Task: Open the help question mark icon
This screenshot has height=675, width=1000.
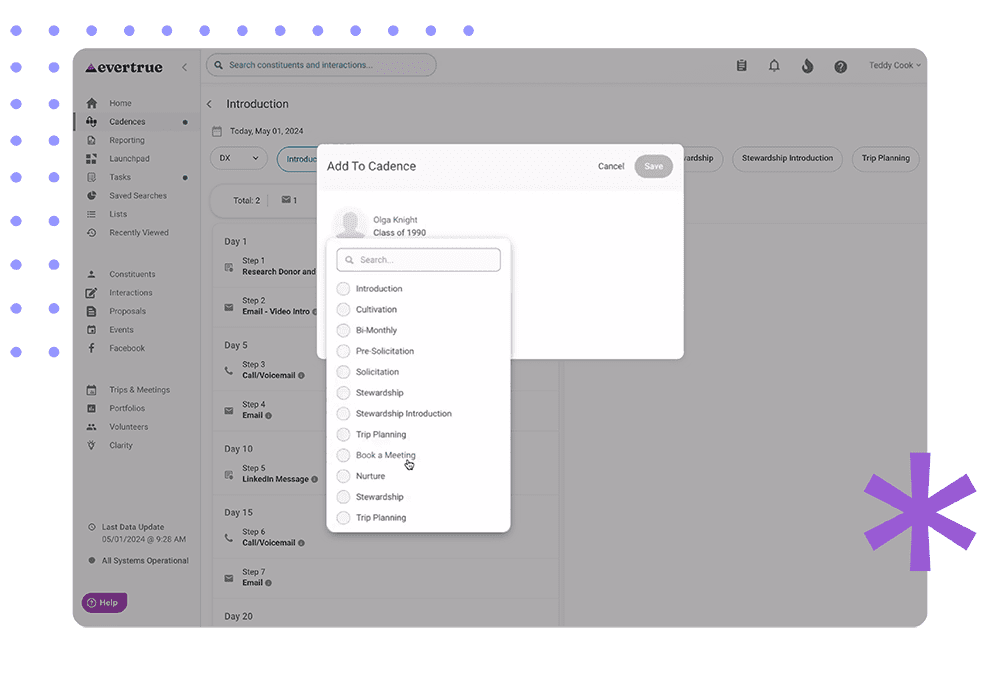Action: tap(840, 67)
